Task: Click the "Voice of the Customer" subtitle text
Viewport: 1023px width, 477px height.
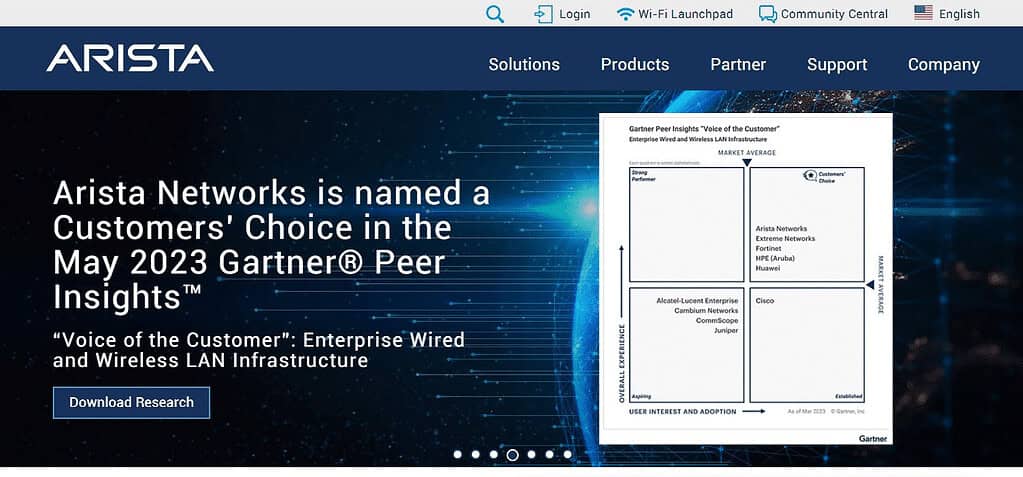Action: pyautogui.click(x=259, y=350)
